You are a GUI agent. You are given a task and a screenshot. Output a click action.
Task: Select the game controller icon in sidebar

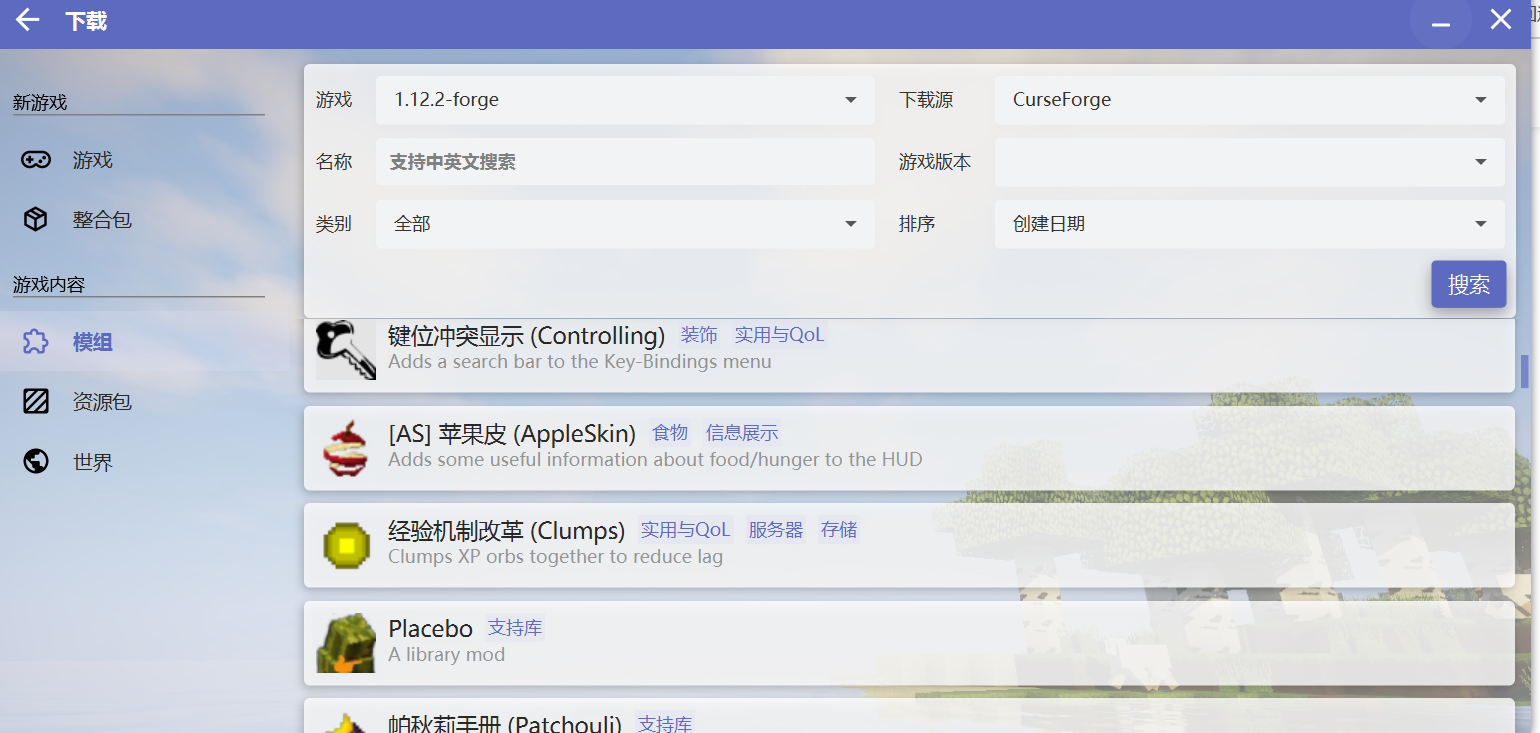pos(35,159)
